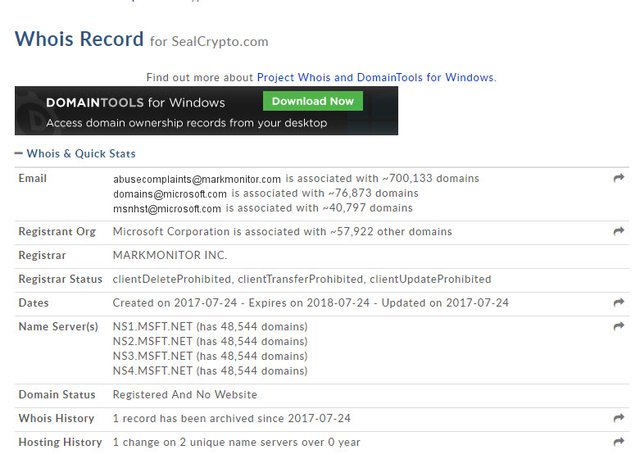This screenshot has width=640, height=455.
Task: Click the Download Now button
Action: [x=312, y=101]
